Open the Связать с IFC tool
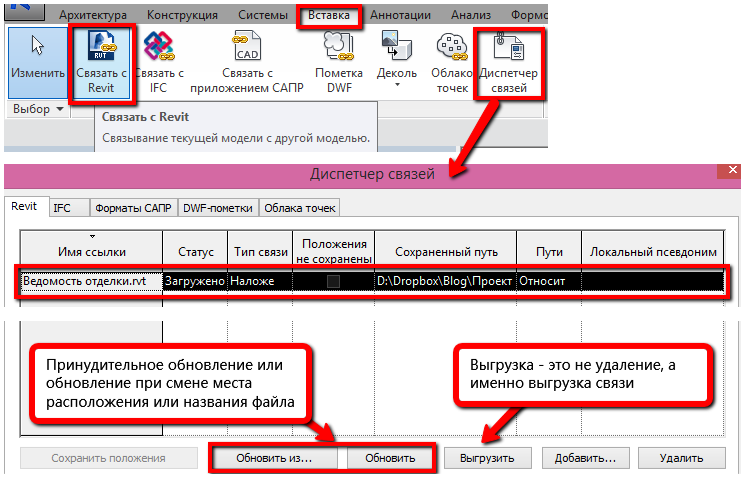 pyautogui.click(x=159, y=62)
